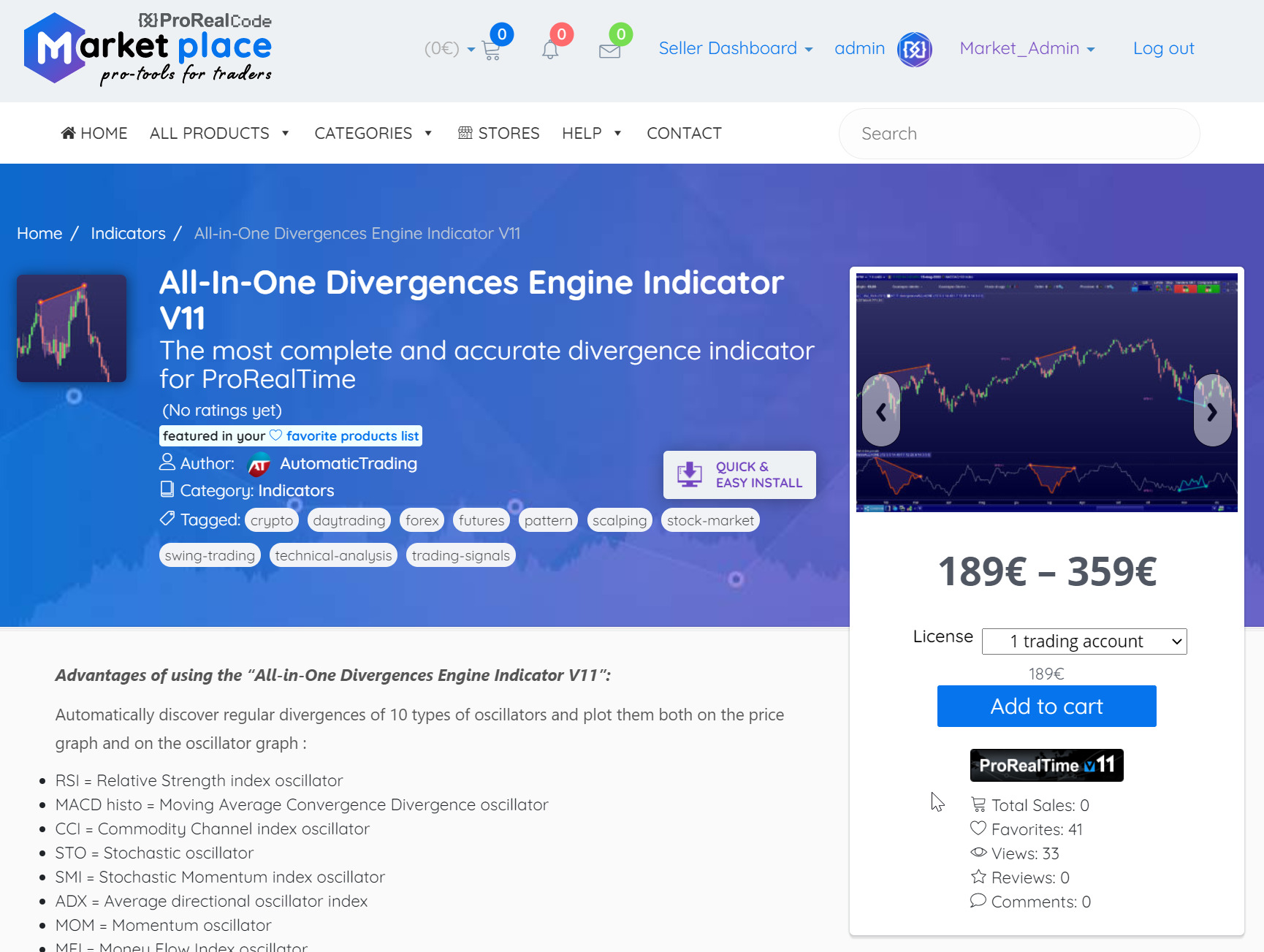Click the 'ADX = Average directional oscillator index' line

tap(211, 901)
